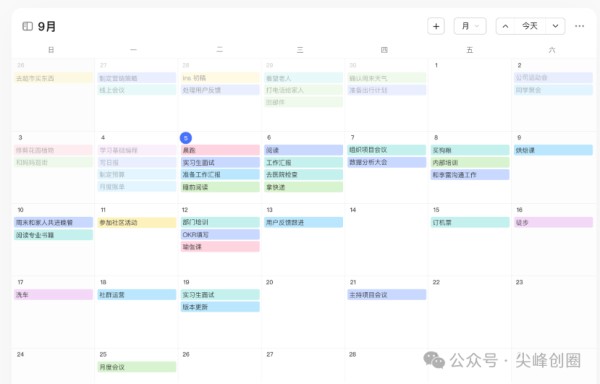
Task: Open the 准备工作汇报 event
Action: [220, 175]
